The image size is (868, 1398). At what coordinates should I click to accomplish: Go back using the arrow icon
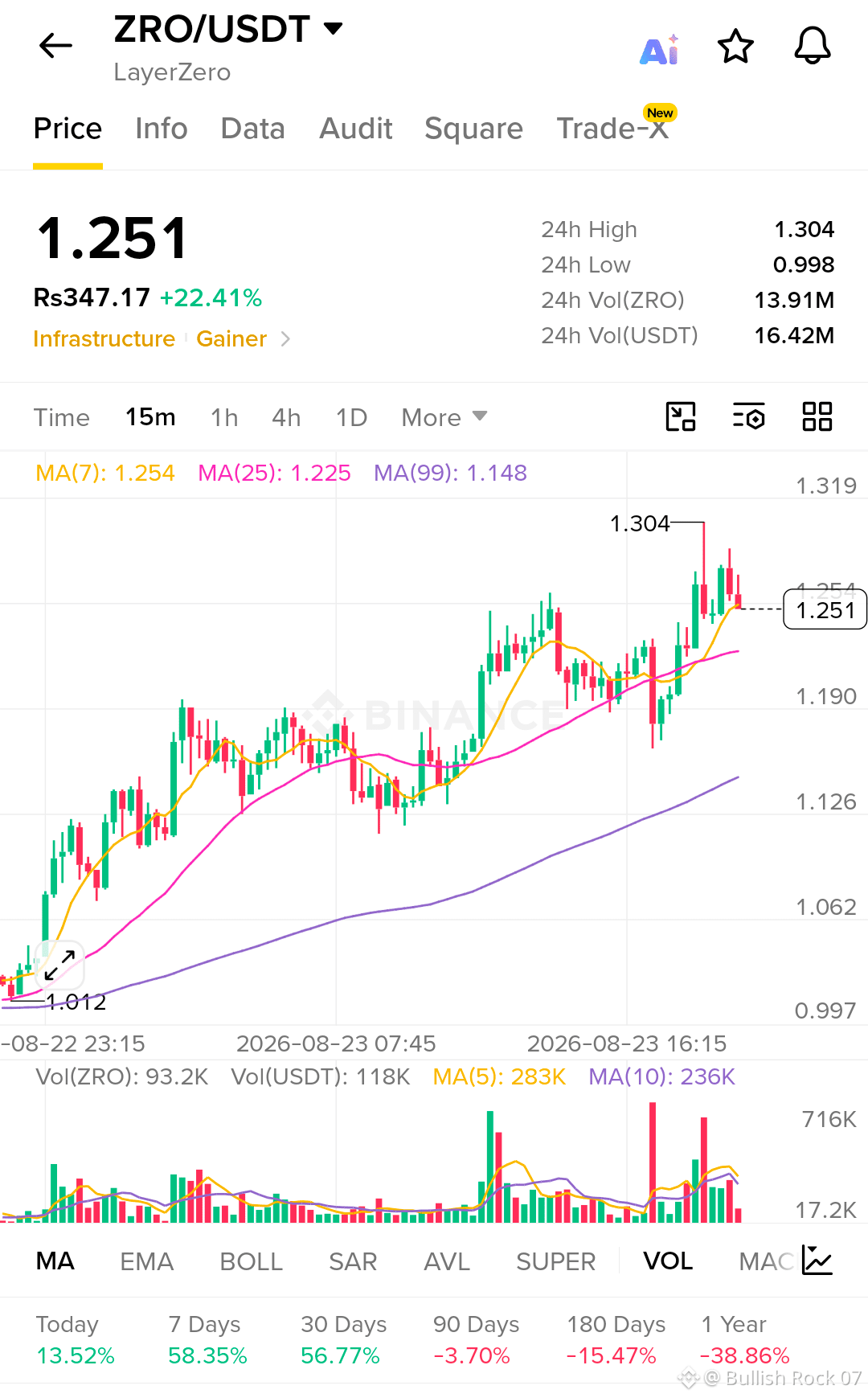coord(55,46)
